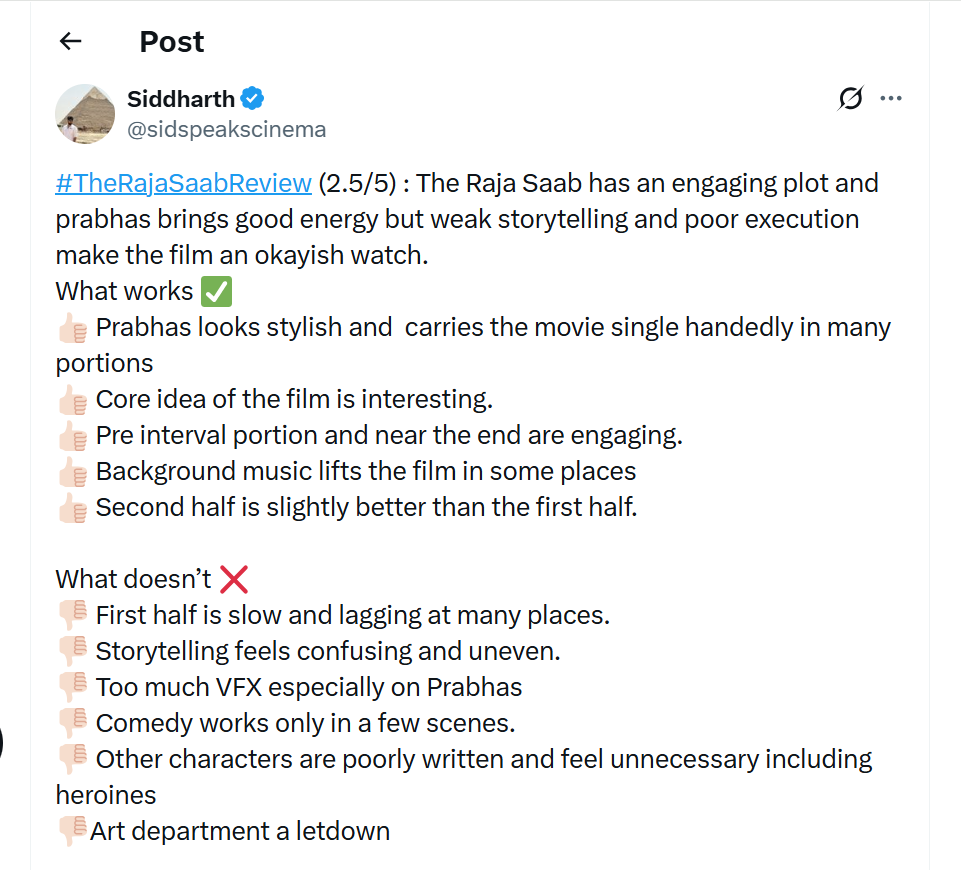This screenshot has height=870, width=961.
Task: Click the Post page heading
Action: (172, 41)
